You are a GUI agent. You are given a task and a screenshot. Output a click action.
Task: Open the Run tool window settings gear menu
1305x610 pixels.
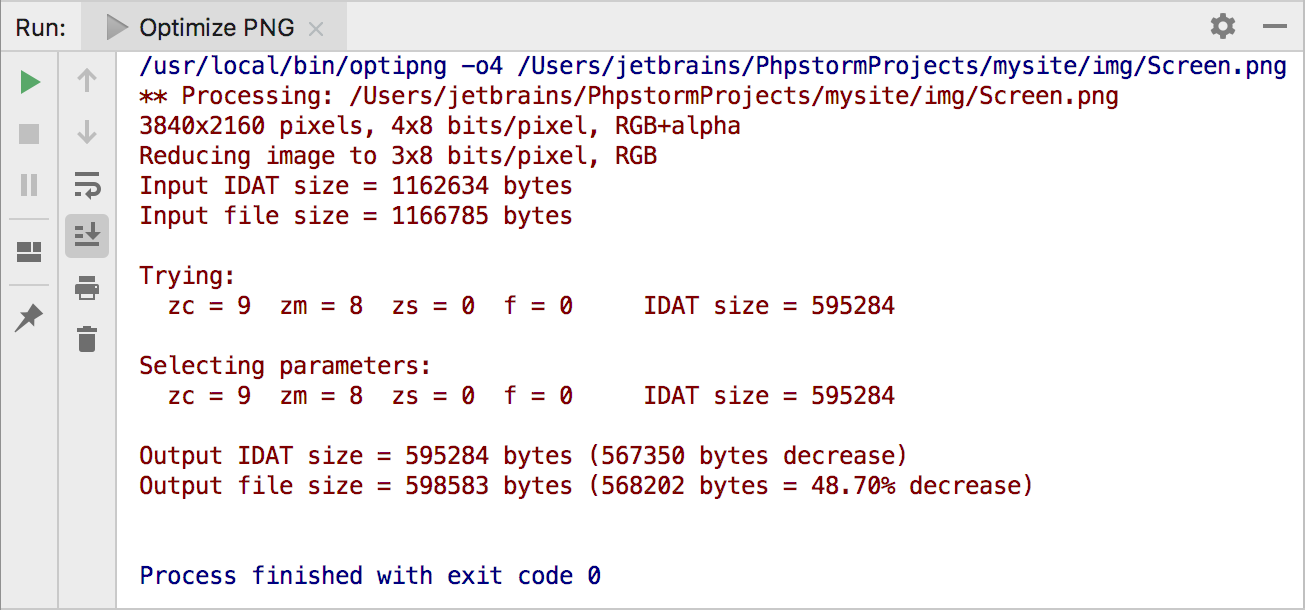(1222, 27)
